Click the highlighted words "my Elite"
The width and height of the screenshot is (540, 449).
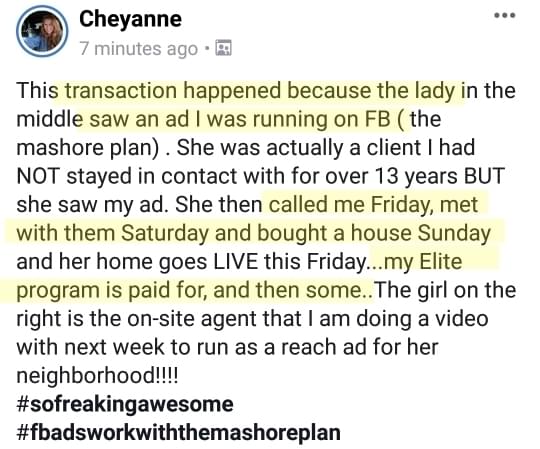(x=423, y=262)
